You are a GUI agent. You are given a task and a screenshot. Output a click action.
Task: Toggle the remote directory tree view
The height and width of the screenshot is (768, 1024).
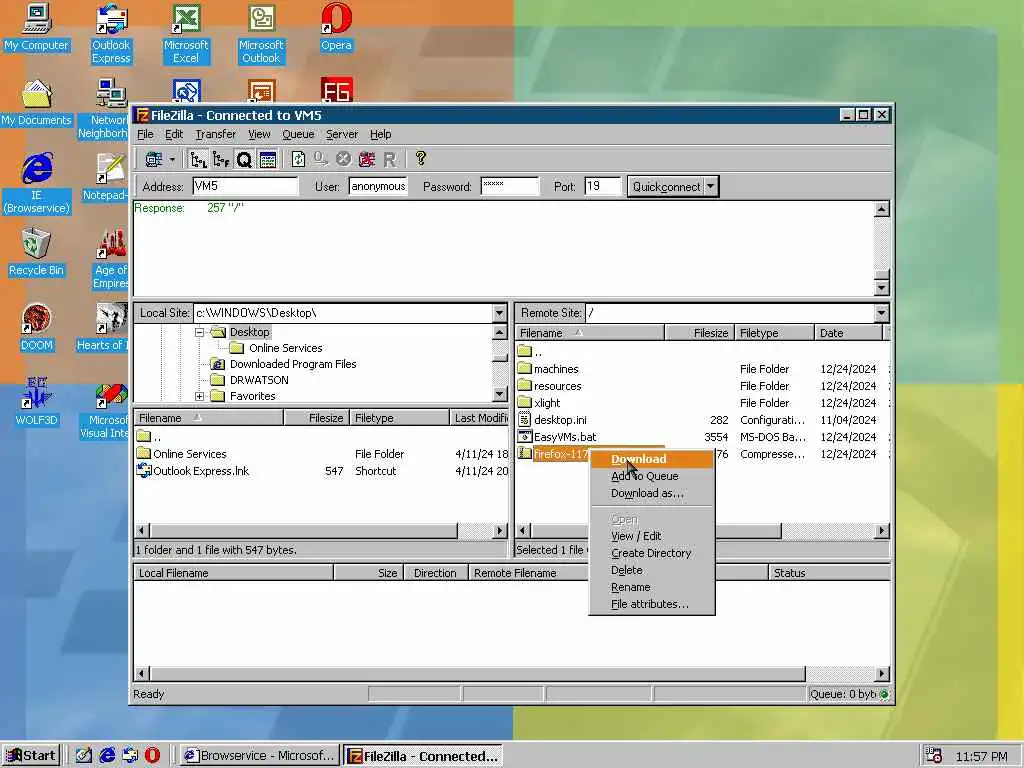221,159
